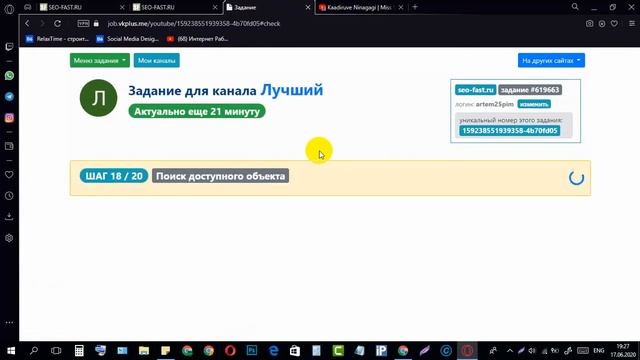
Task: Close the Kaadiruve Ninagagi tab
Action: [401, 7]
